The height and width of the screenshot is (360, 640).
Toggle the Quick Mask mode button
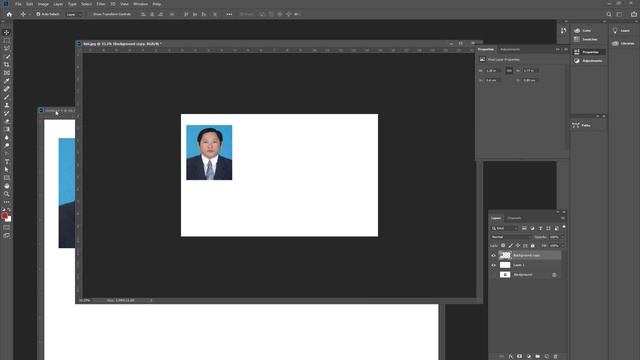7,227
